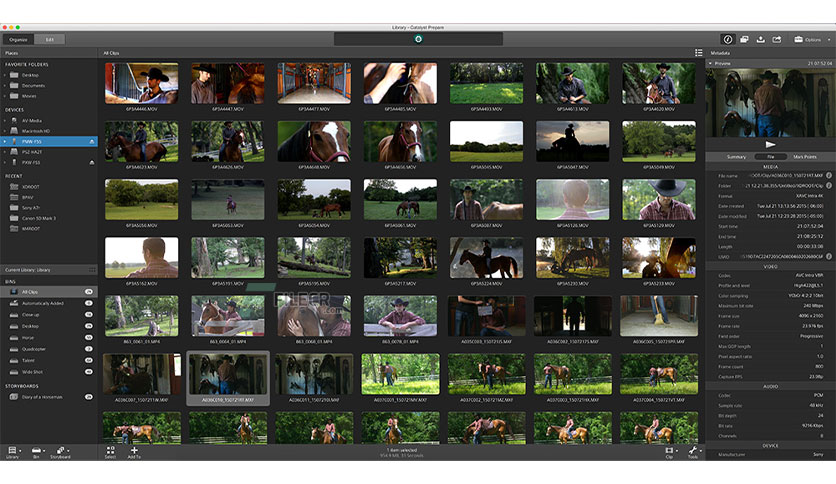Viewport: 836px width, 484px height.
Task: Click the activity indicator in the top center pane
Action: (419, 39)
